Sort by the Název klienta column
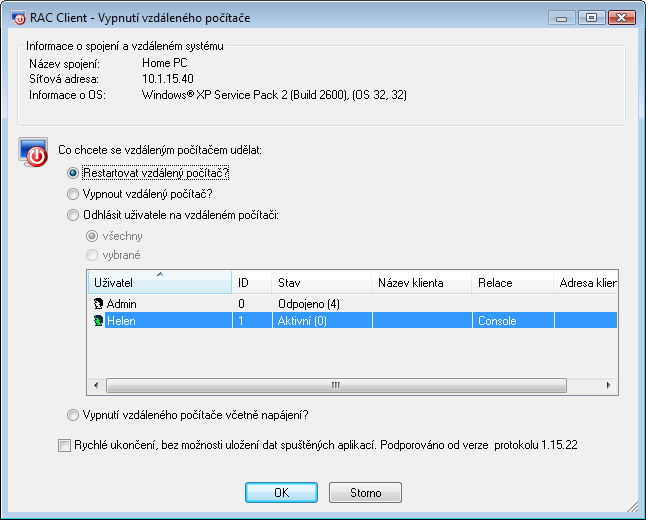The image size is (646, 520). point(421,282)
